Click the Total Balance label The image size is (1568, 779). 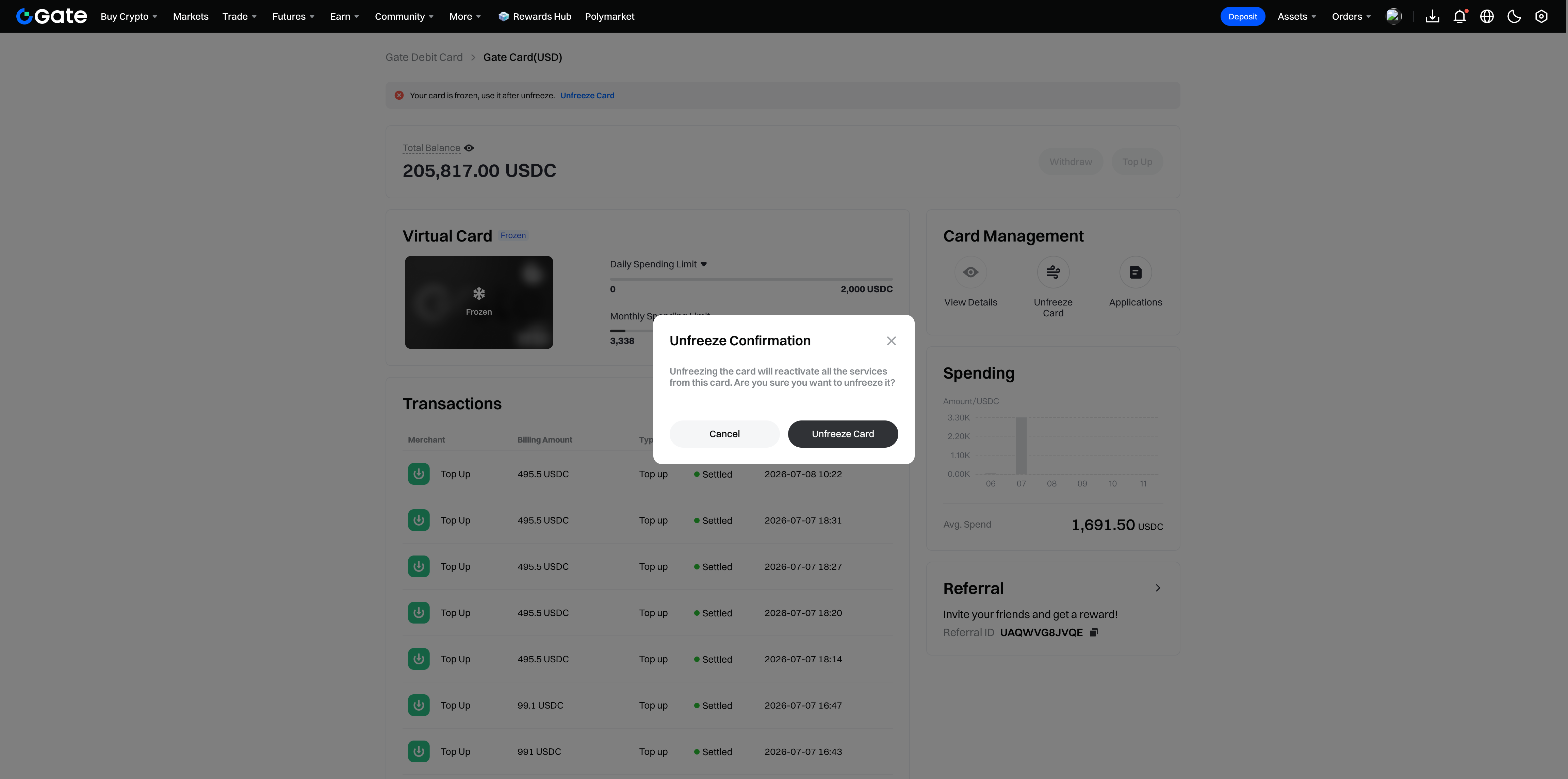[x=431, y=148]
